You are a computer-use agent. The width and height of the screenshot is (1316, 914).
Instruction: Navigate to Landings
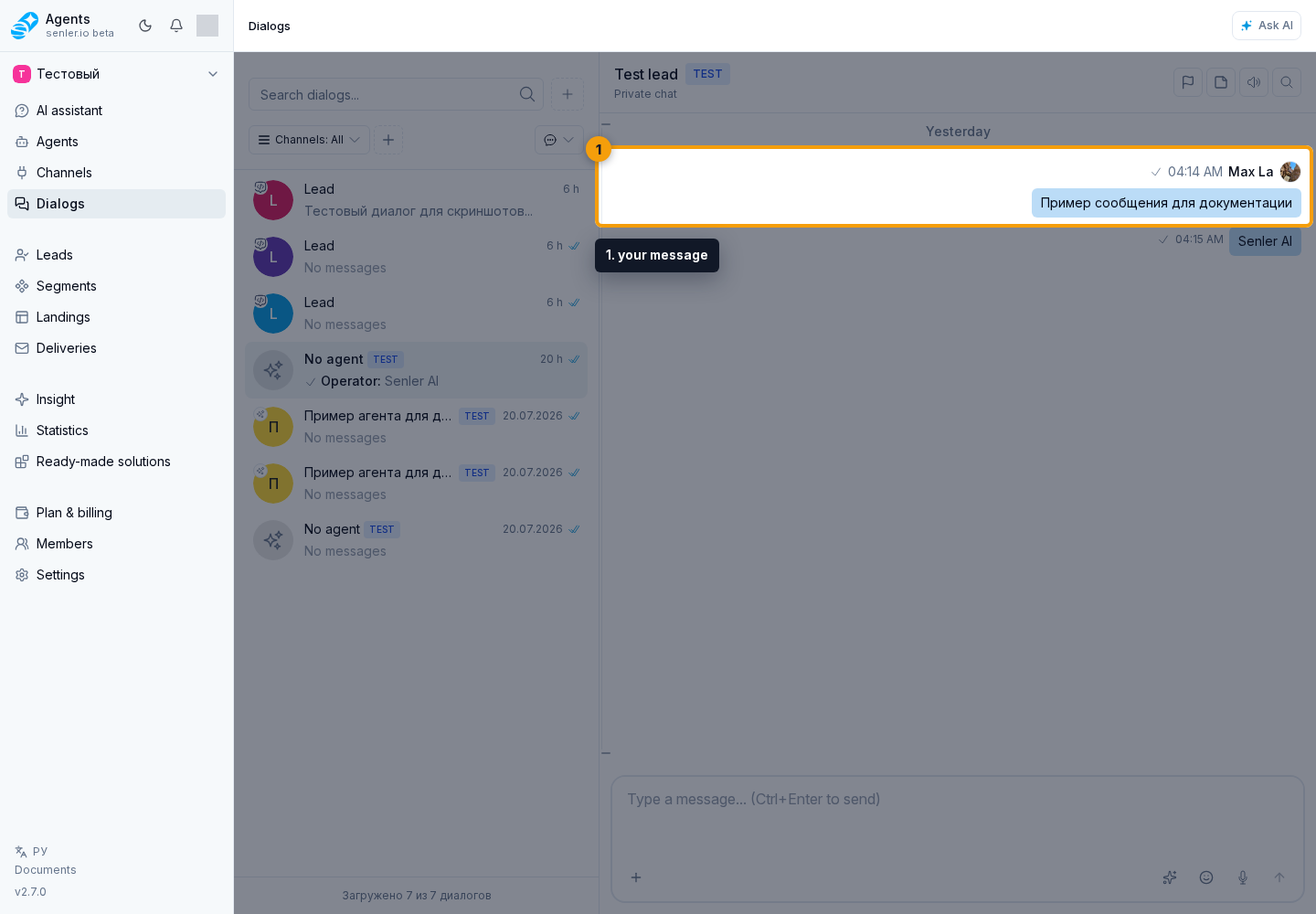[x=116, y=317]
